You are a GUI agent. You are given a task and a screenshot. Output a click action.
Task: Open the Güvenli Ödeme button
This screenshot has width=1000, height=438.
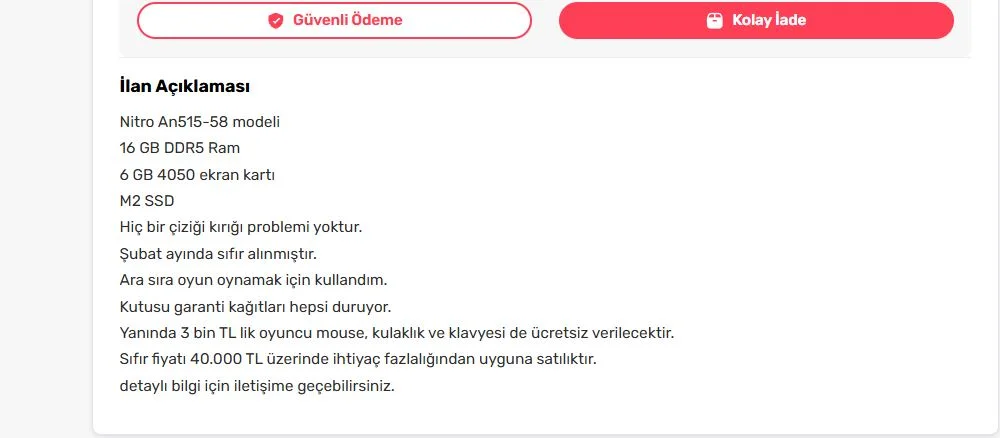[334, 20]
